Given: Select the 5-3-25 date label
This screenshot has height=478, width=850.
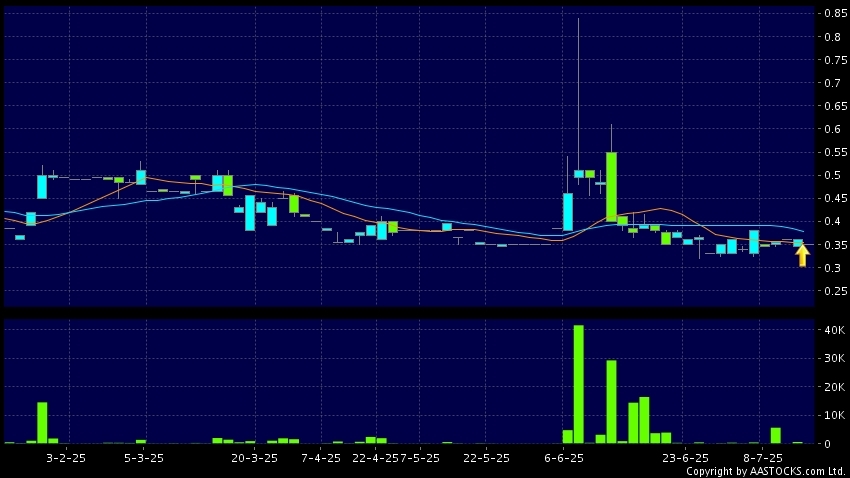Looking at the screenshot, I should pyautogui.click(x=144, y=458).
